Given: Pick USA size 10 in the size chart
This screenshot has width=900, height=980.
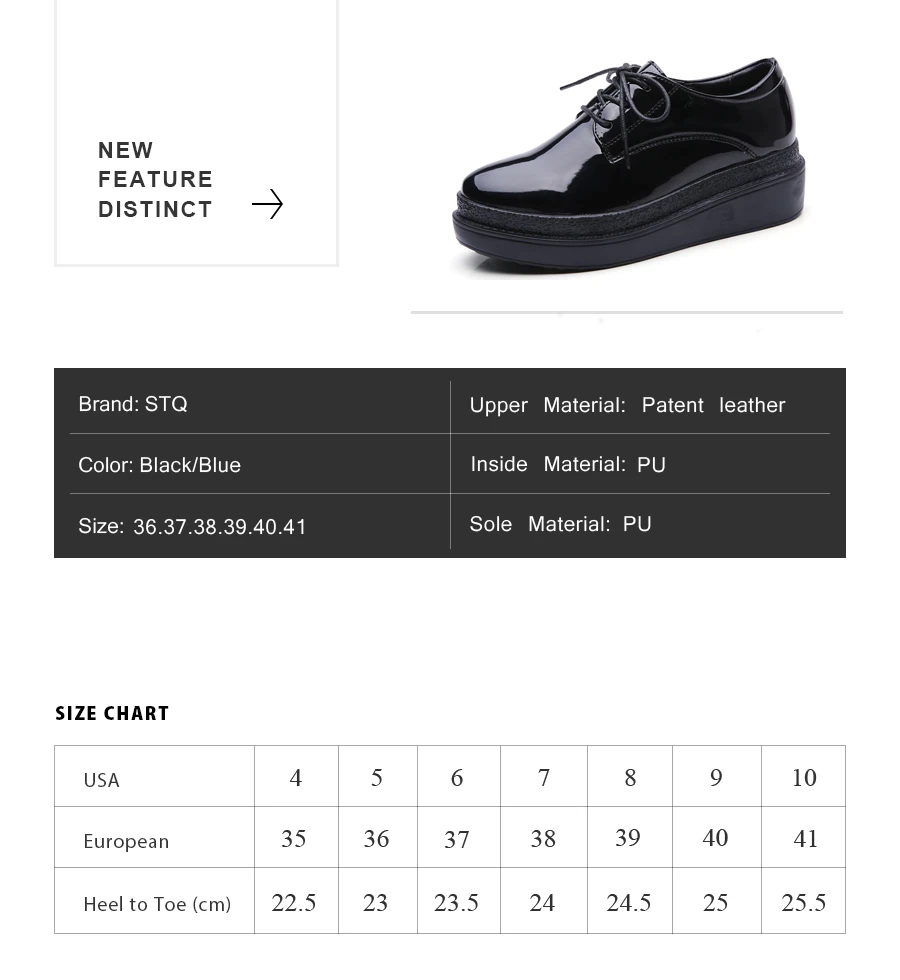Looking at the screenshot, I should [804, 778].
